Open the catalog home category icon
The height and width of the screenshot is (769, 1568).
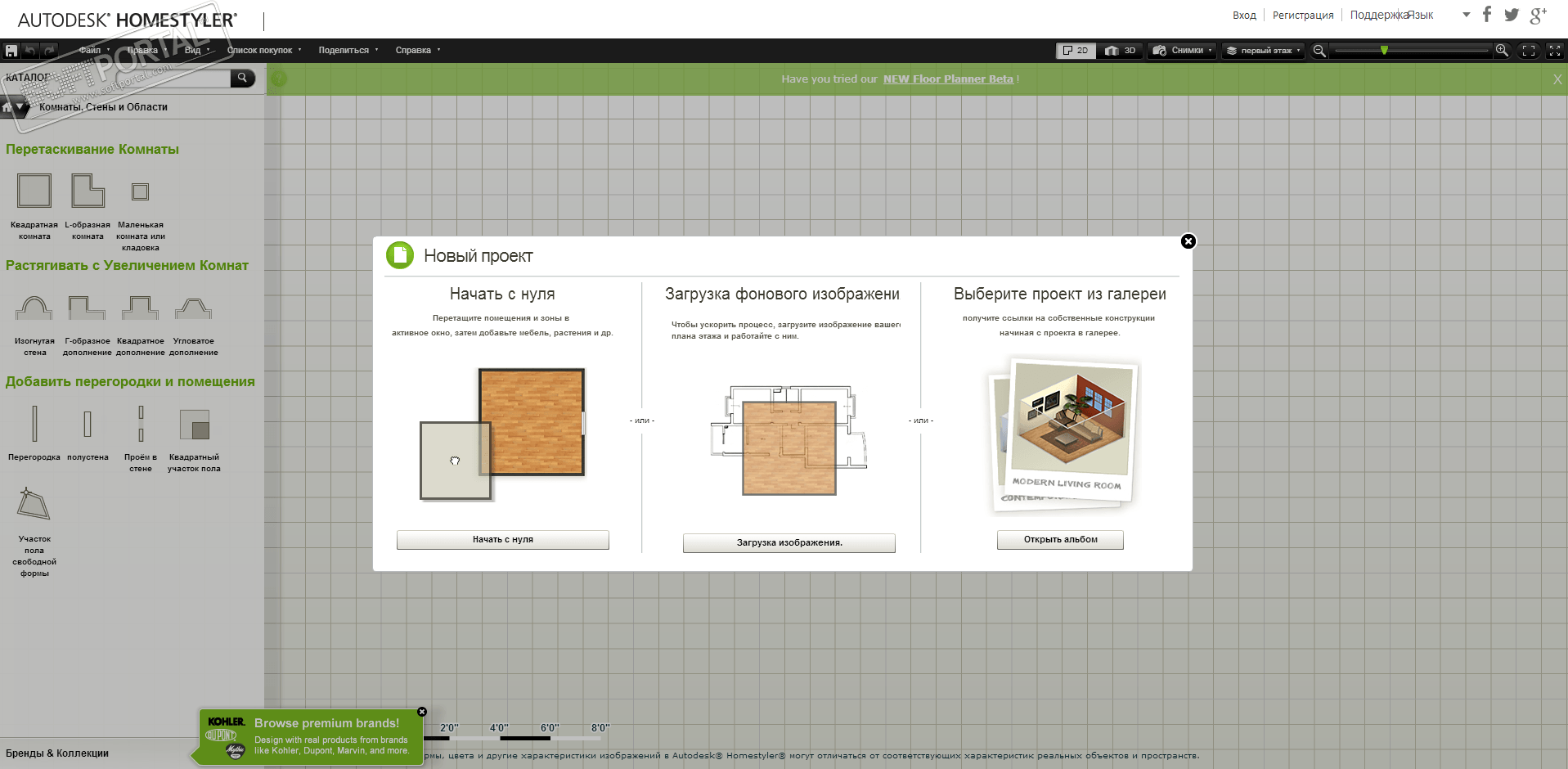(7, 107)
